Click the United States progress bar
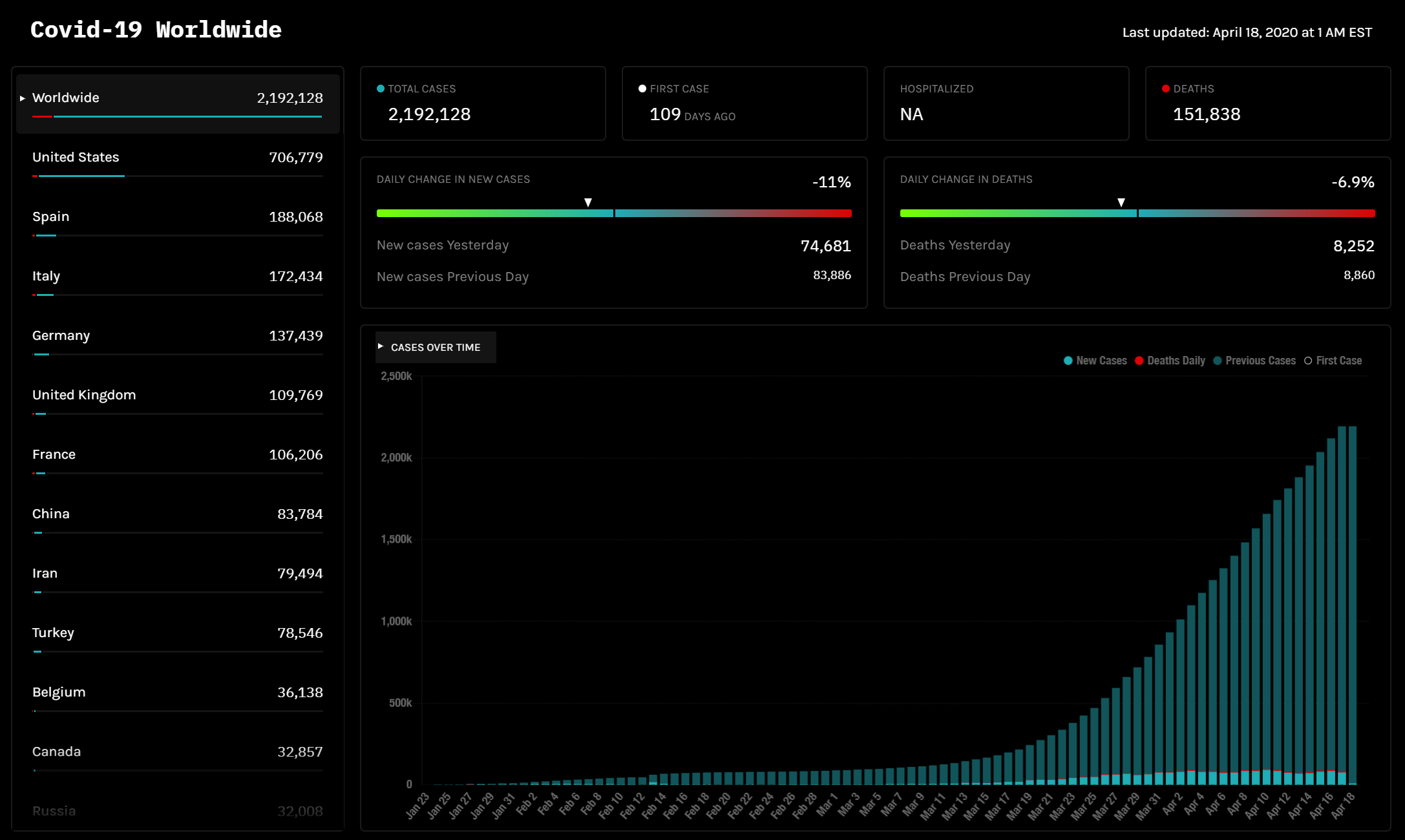 [178, 176]
